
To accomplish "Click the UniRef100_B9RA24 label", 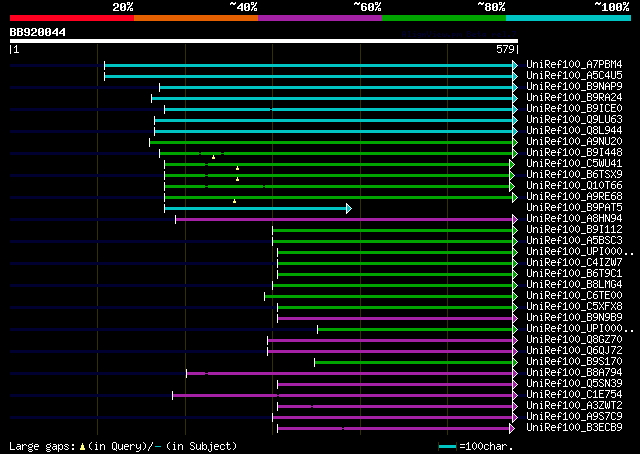I will coord(574,98).
